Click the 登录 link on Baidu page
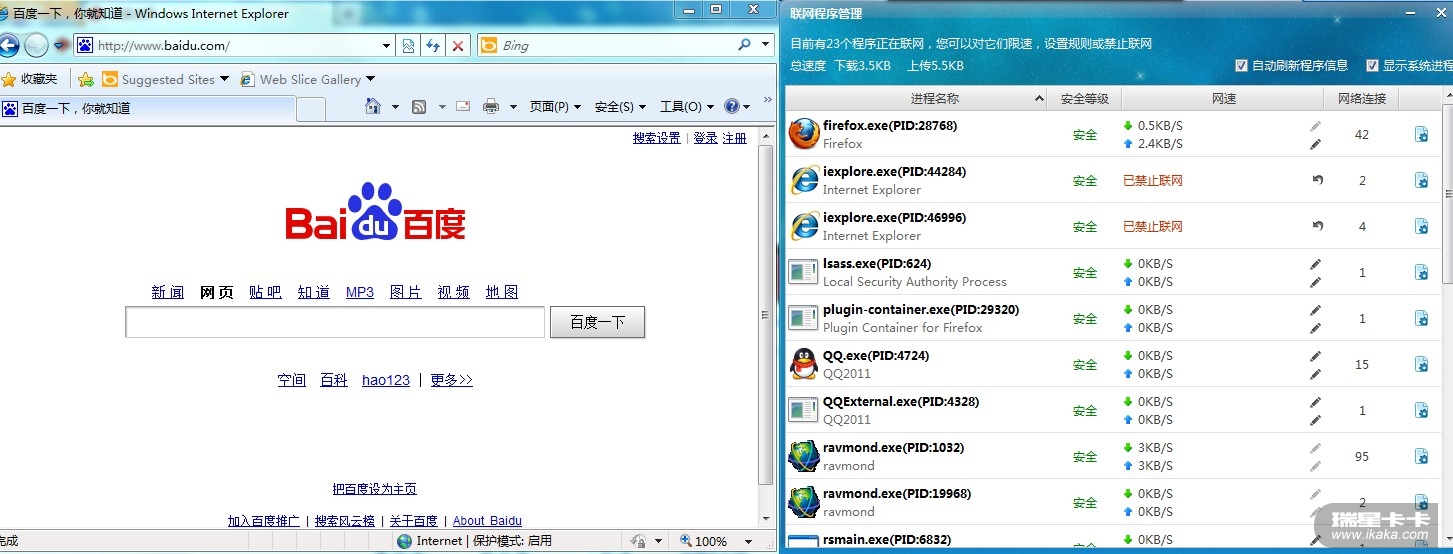 click(706, 138)
